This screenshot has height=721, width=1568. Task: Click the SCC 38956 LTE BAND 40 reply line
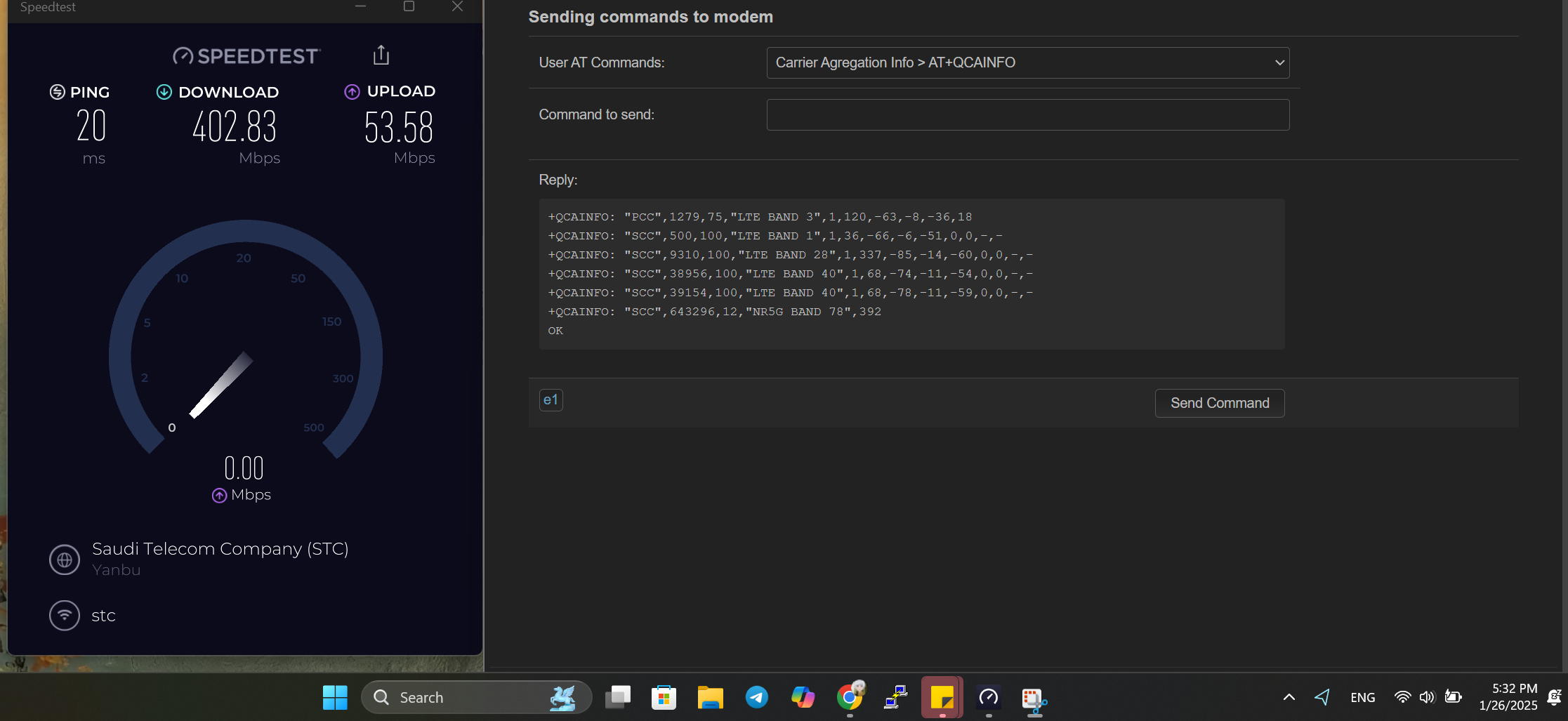click(x=791, y=274)
